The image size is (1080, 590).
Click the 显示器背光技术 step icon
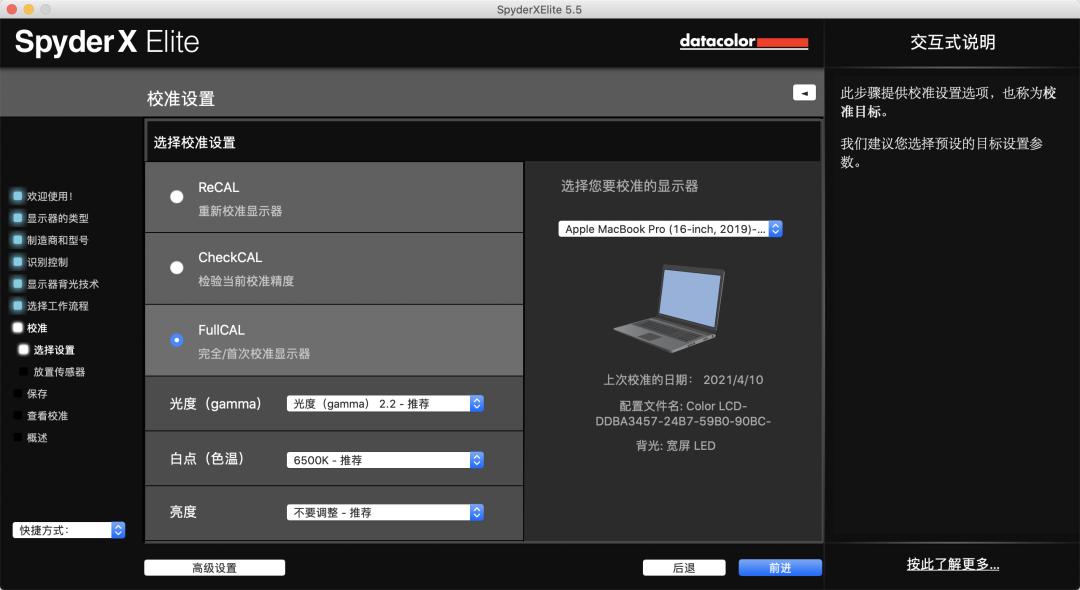17,284
